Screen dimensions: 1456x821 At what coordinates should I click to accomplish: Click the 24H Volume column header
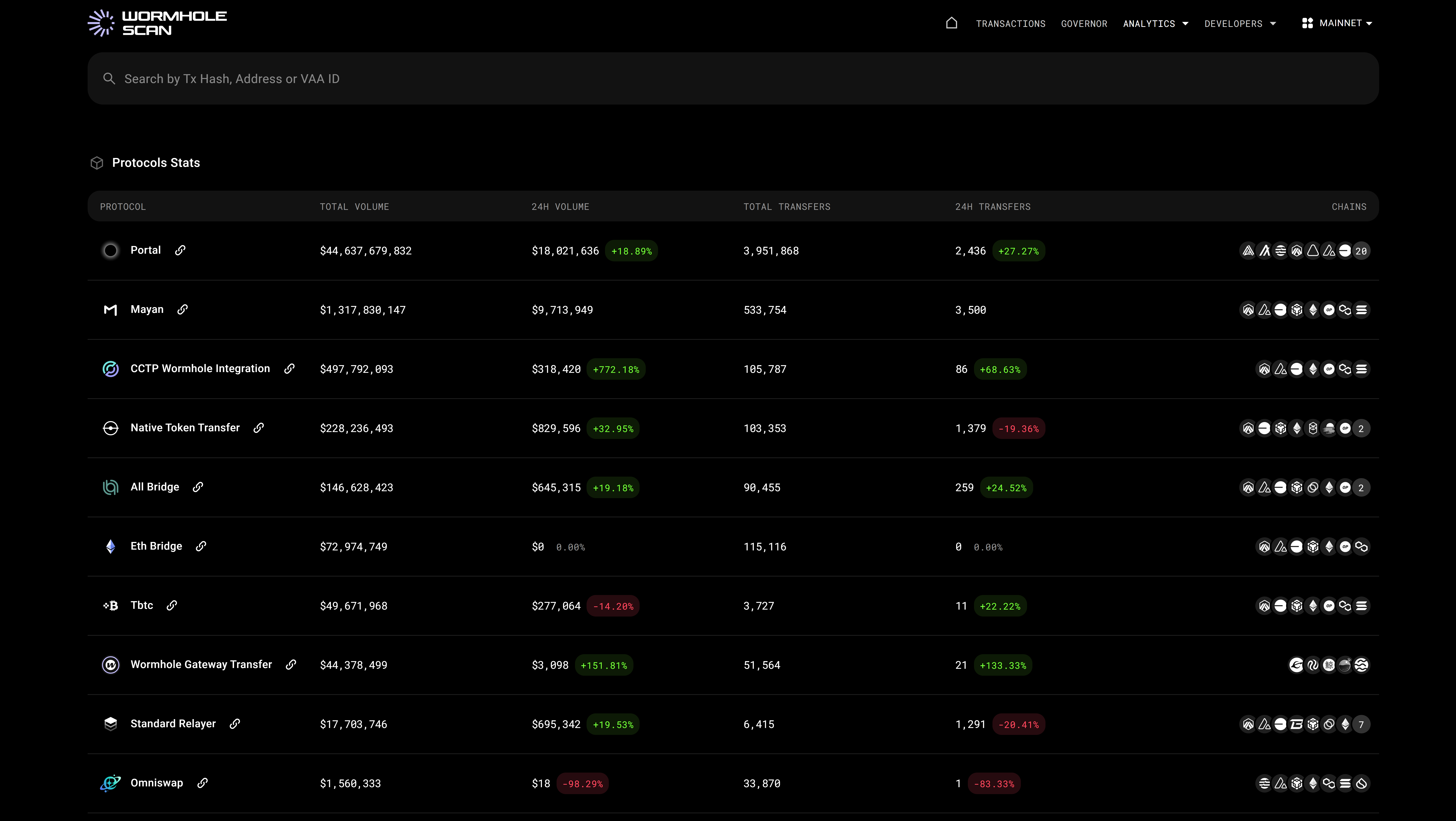tap(560, 207)
